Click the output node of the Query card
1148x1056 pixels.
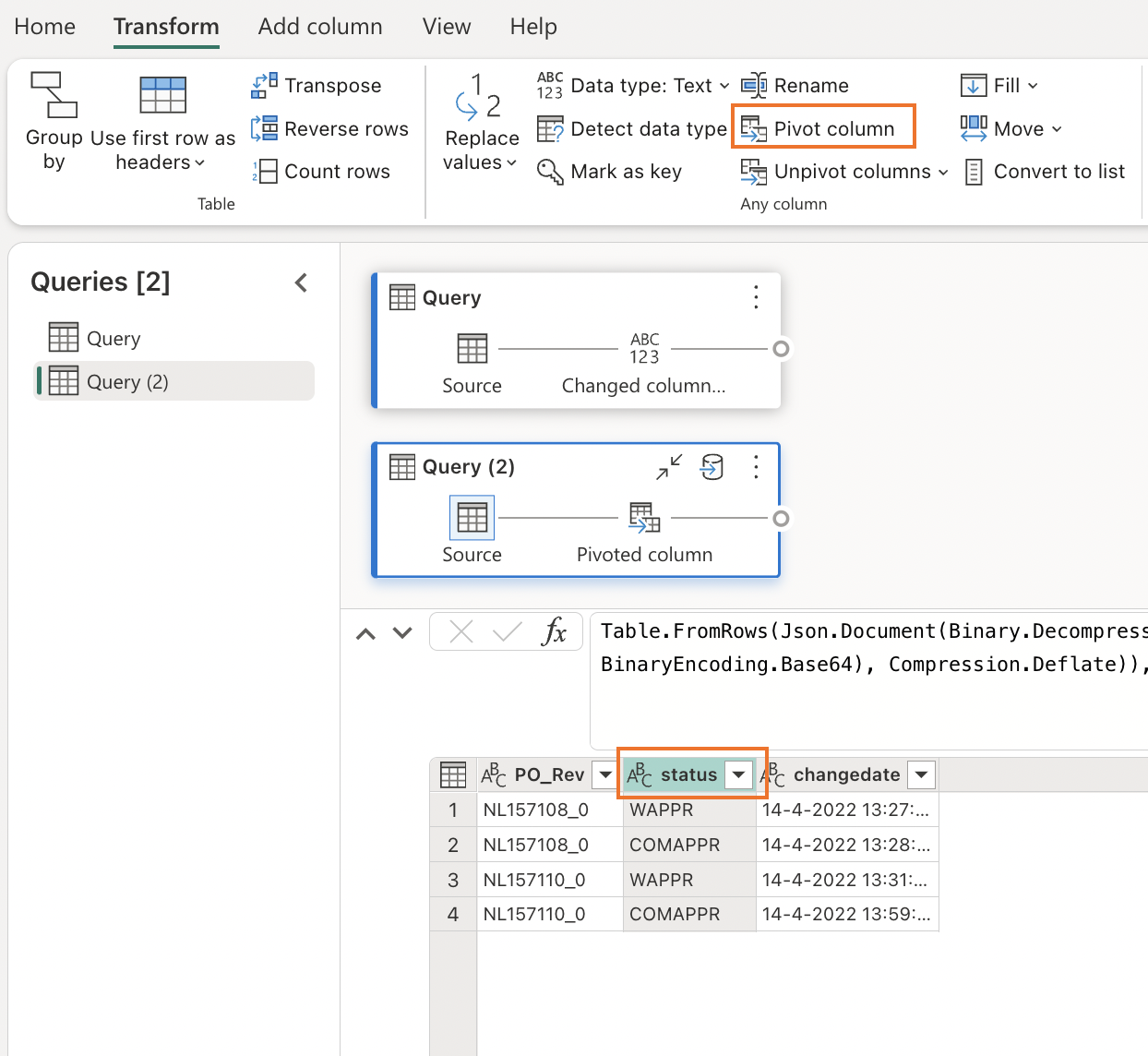(x=781, y=349)
